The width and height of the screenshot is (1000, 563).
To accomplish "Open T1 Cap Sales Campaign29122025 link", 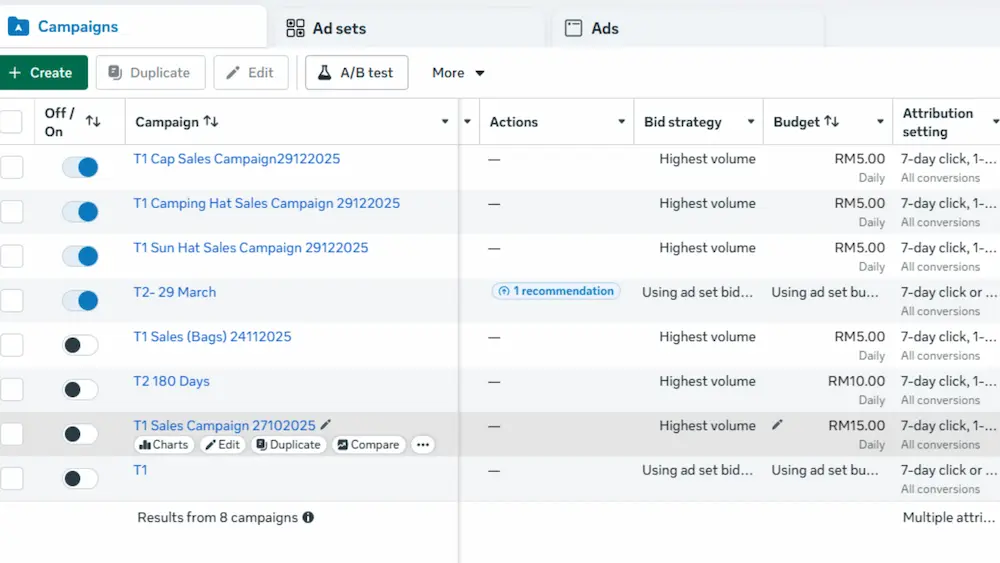I will pyautogui.click(x=237, y=159).
